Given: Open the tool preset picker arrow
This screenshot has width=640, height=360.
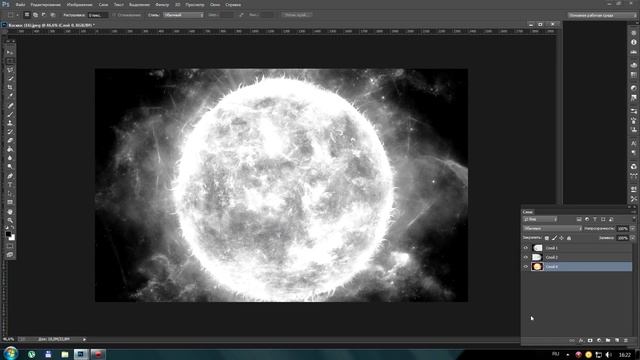Looking at the screenshot, I should tap(17, 15).
